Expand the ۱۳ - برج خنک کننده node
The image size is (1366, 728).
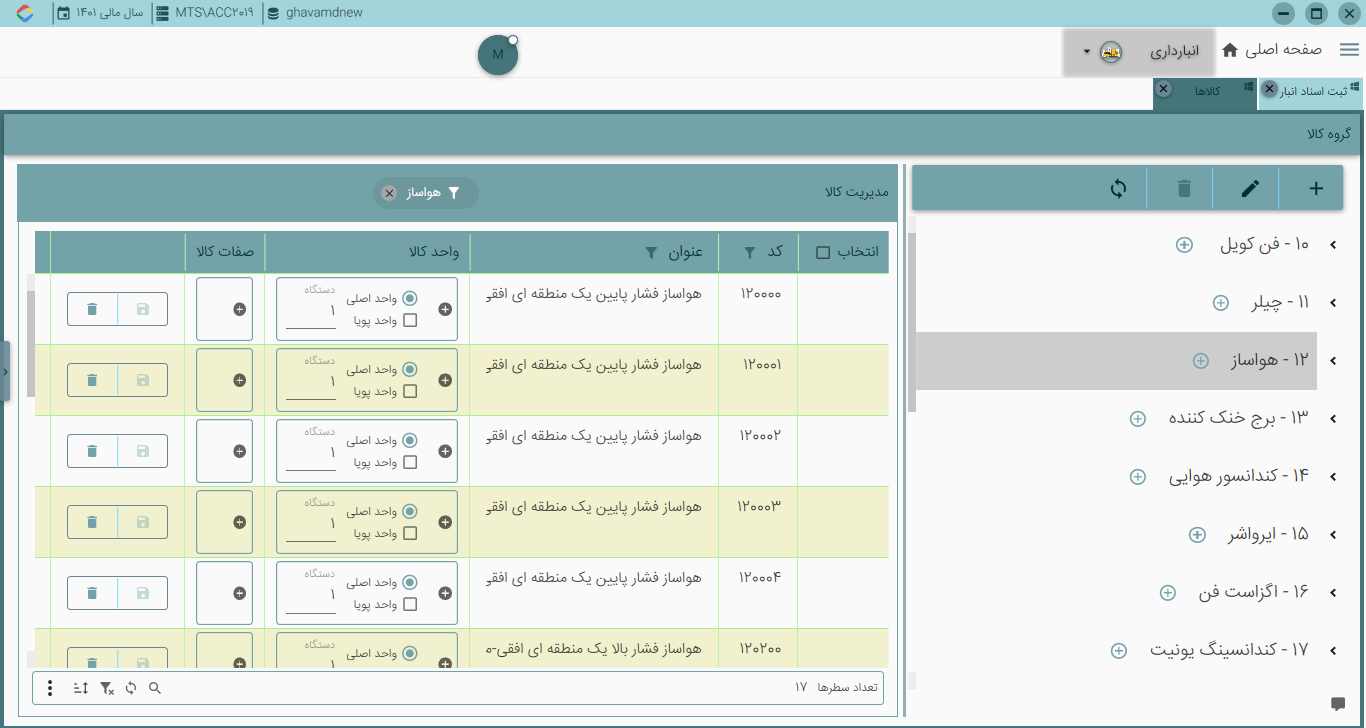click(1333, 419)
